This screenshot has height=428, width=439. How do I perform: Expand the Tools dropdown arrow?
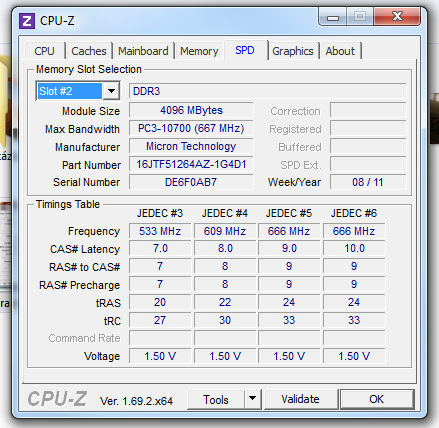(x=253, y=398)
